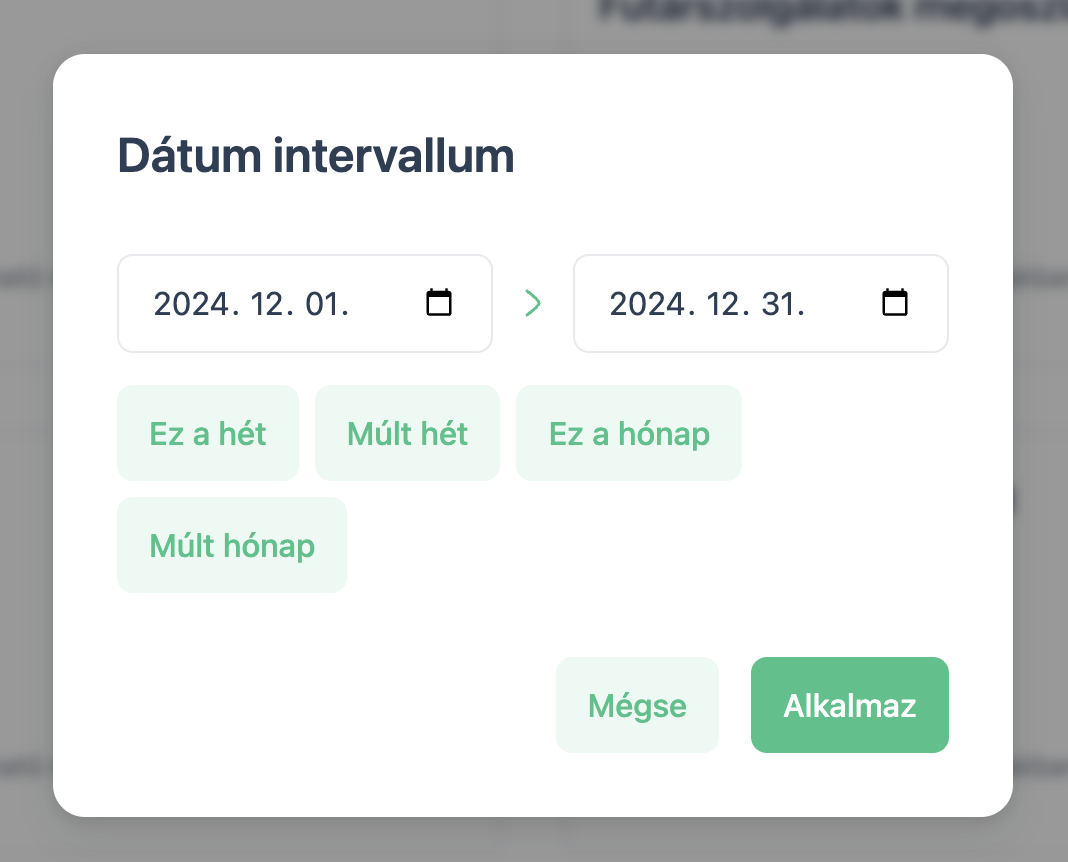Screen dimensions: 1068x862
Task: Cancel with the Mégse button
Action: (x=637, y=705)
